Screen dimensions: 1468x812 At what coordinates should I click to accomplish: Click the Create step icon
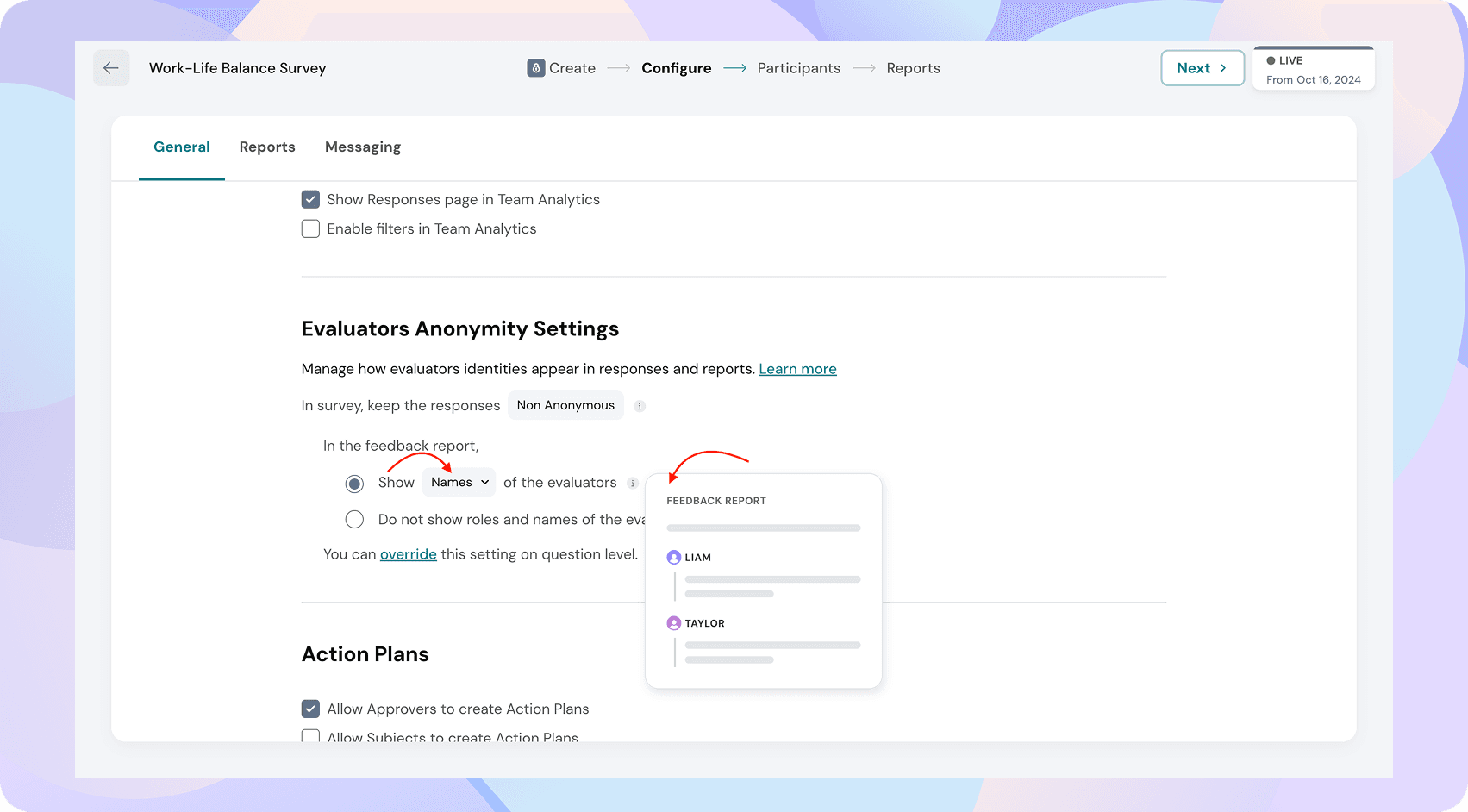[x=535, y=68]
